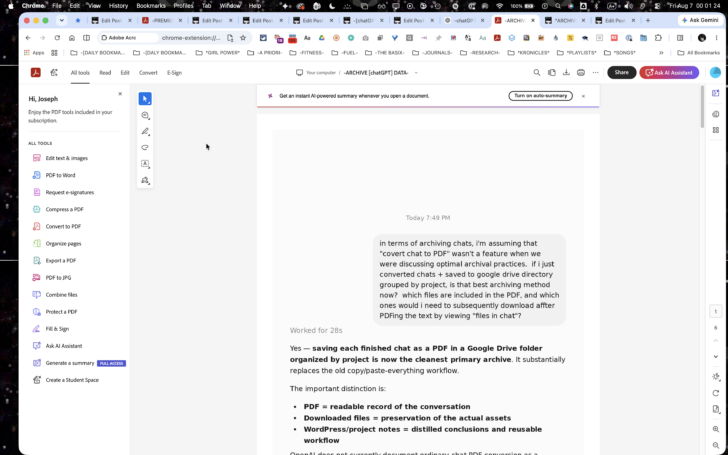This screenshot has height=455, width=728.
Task: Click the search magnifier icon
Action: coord(537,72)
